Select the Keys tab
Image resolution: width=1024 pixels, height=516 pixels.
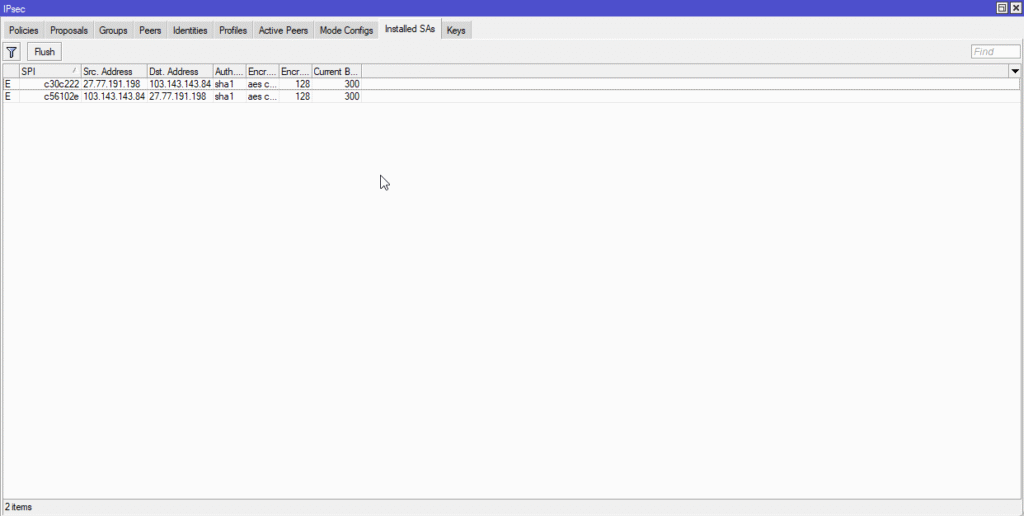(x=456, y=30)
